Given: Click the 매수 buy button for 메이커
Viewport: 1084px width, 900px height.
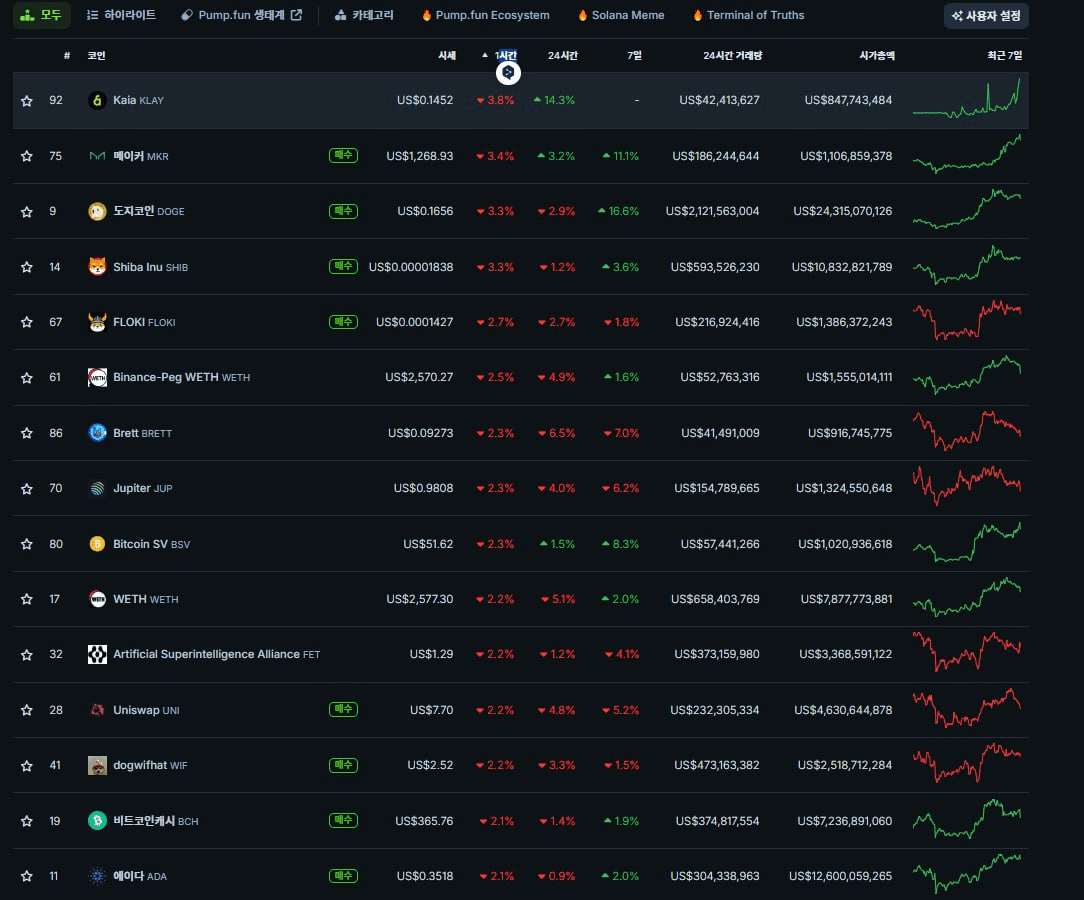Looking at the screenshot, I should pyautogui.click(x=344, y=156).
